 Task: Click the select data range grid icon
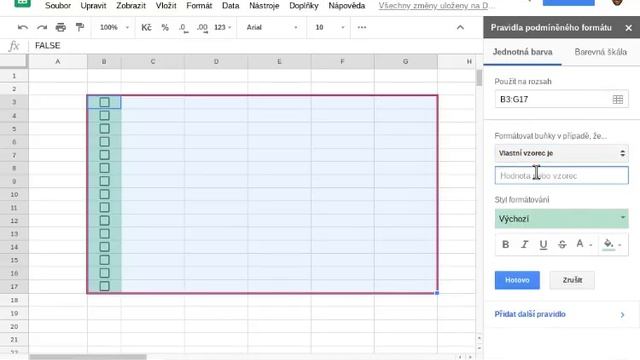coord(618,99)
